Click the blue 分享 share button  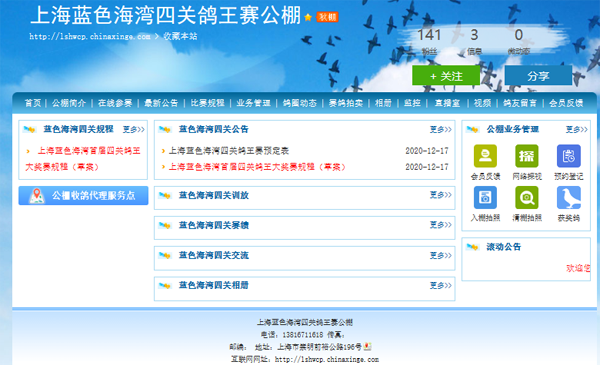pyautogui.click(x=538, y=76)
